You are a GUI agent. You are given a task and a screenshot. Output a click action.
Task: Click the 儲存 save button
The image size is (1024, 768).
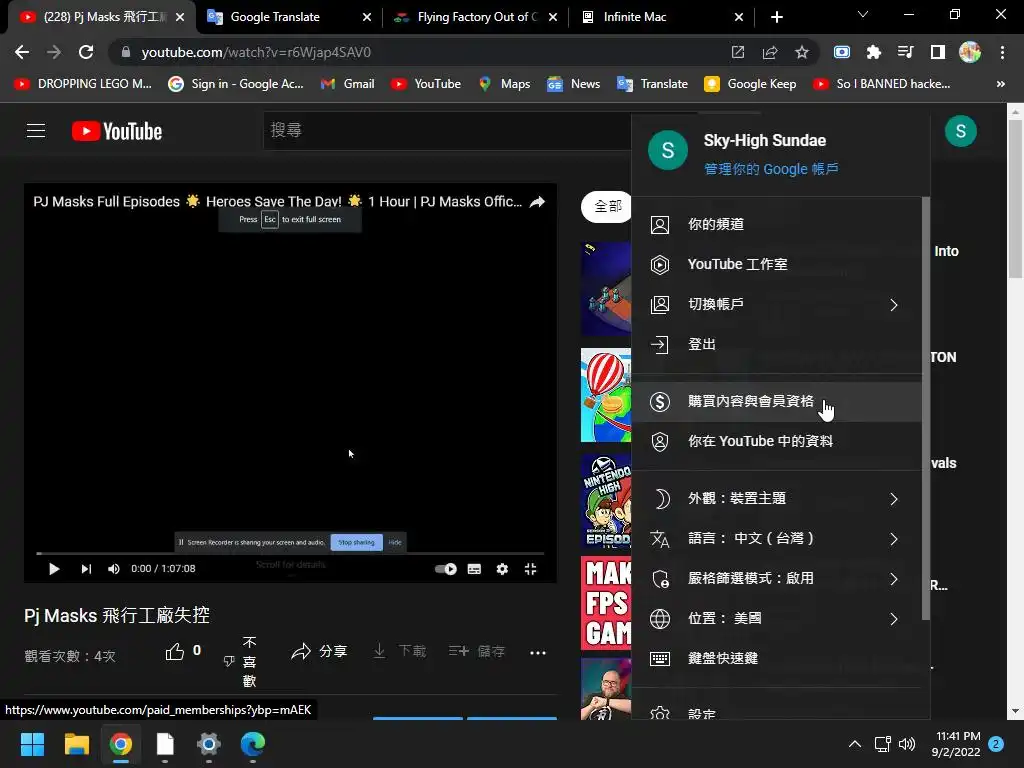click(477, 651)
